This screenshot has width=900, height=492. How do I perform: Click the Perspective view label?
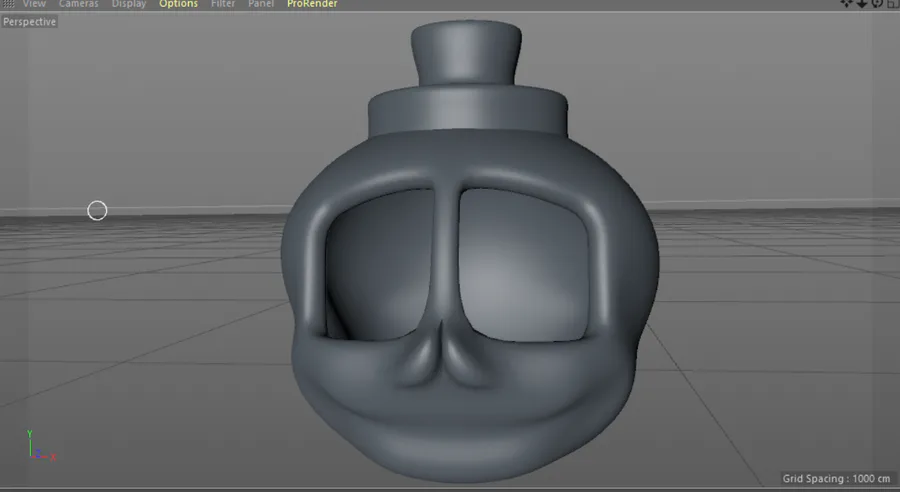point(29,22)
